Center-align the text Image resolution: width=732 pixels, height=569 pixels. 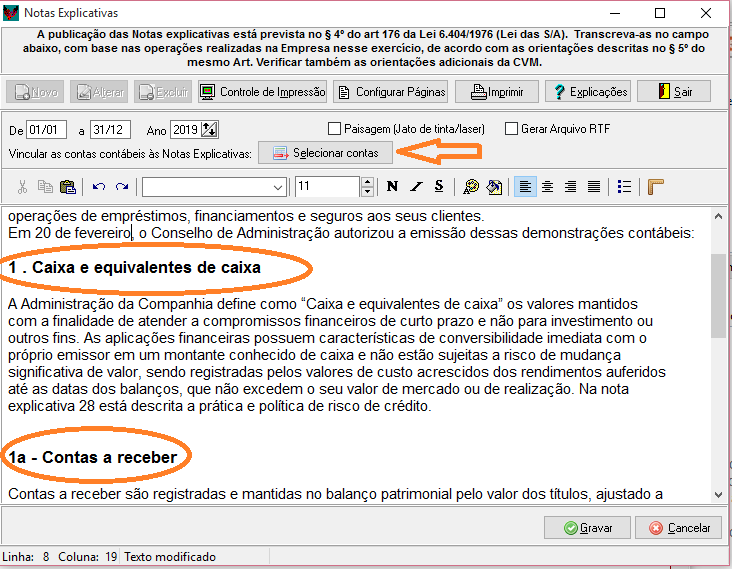[x=548, y=187]
